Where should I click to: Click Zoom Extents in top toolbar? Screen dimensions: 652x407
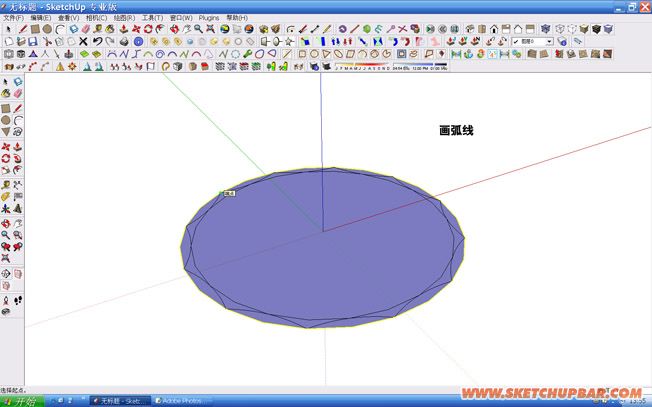click(x=210, y=29)
